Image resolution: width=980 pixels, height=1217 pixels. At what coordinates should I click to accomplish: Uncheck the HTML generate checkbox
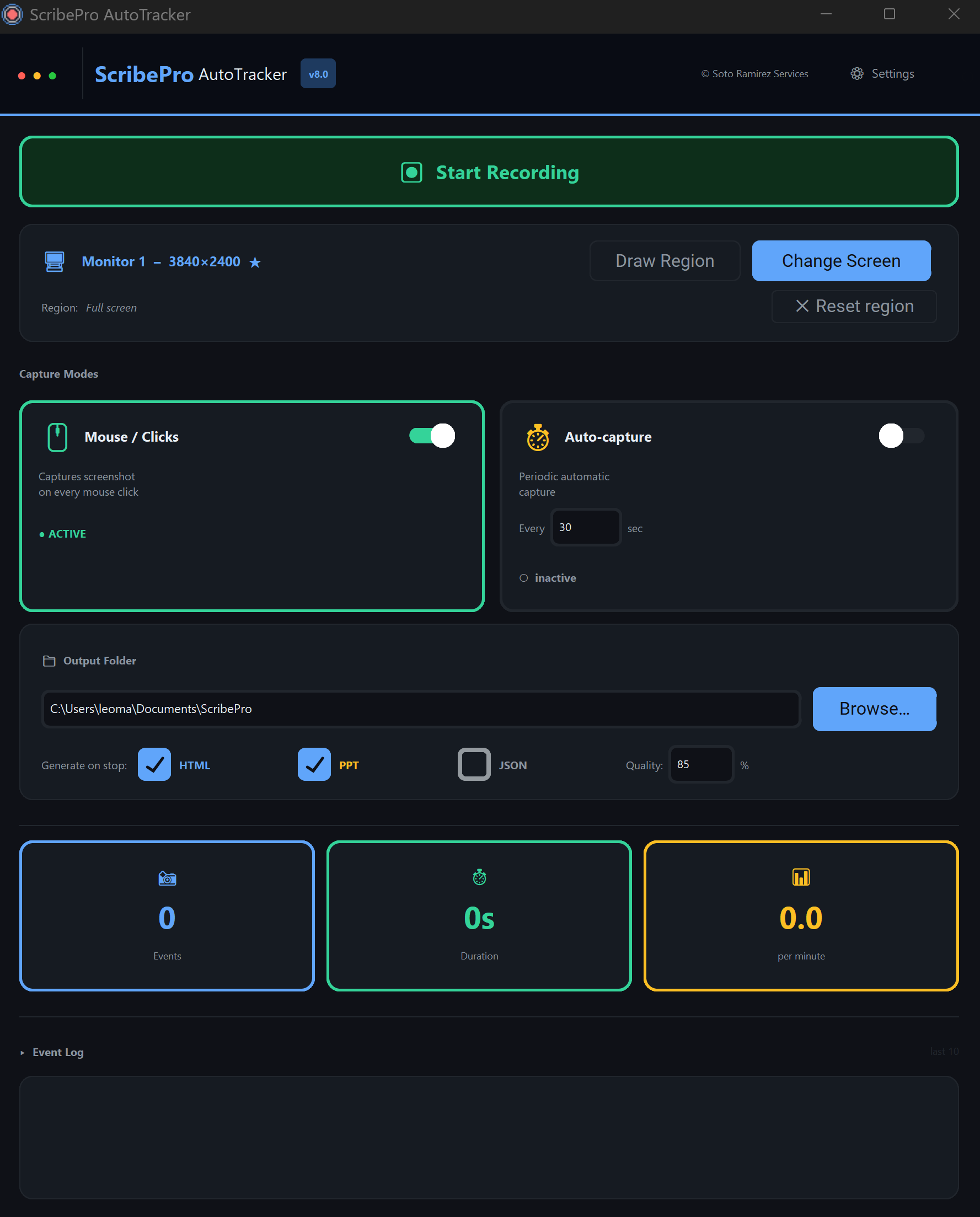(154, 764)
